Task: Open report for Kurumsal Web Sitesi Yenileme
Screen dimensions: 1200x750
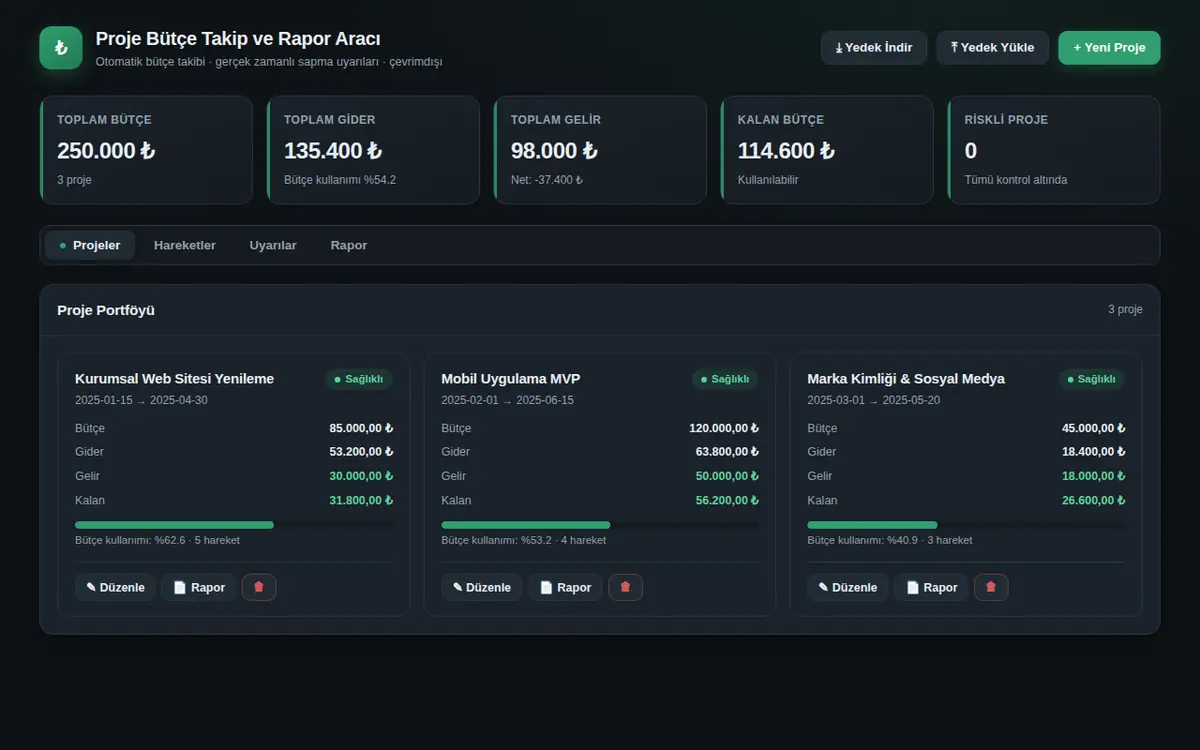Action: tap(198, 587)
